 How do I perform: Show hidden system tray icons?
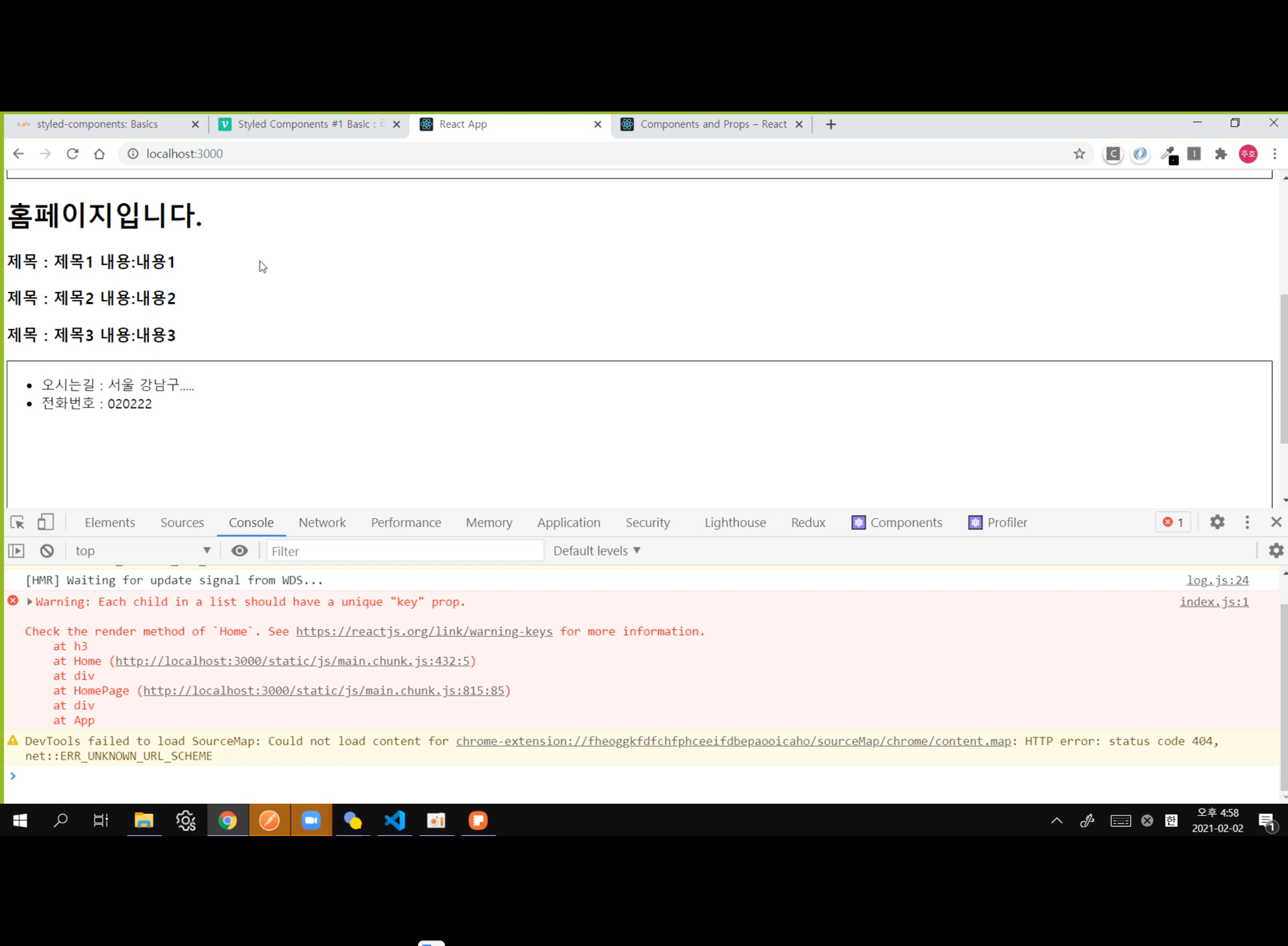tap(1056, 820)
